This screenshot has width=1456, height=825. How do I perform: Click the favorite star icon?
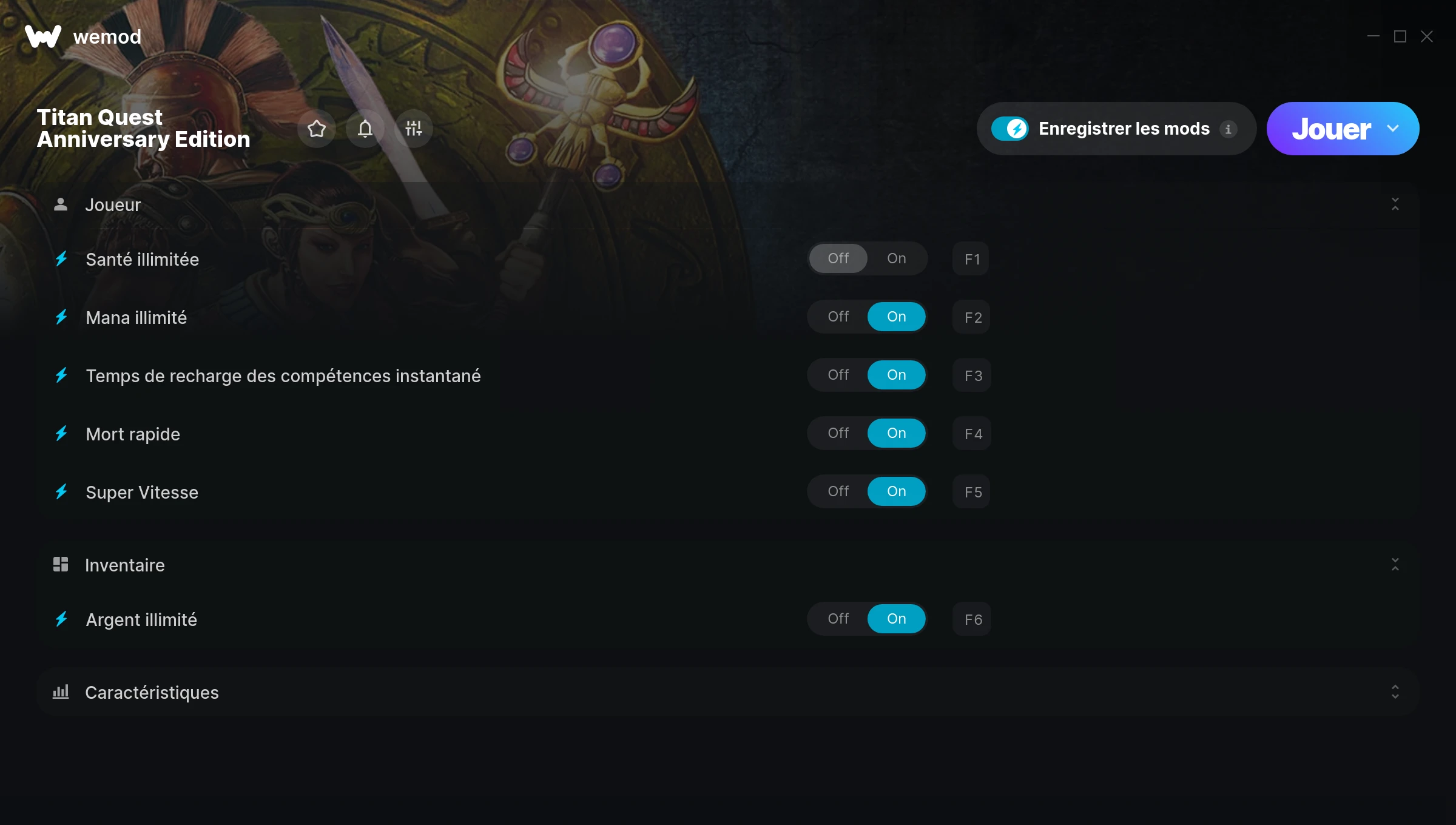tap(317, 129)
